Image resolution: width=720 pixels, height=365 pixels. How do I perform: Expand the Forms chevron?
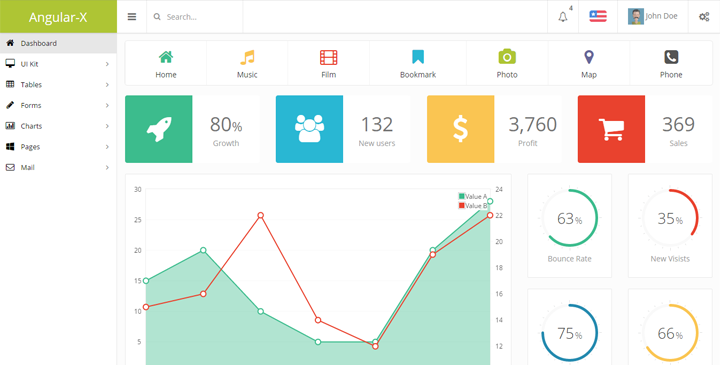coord(107,105)
